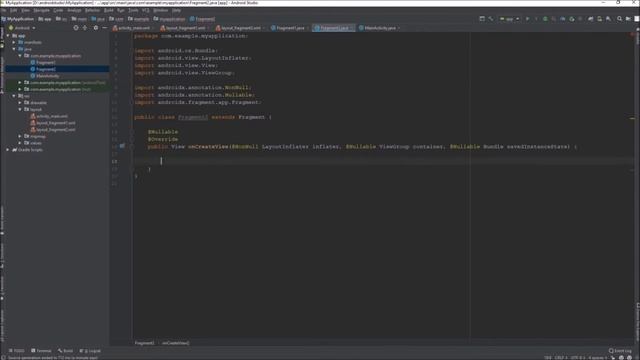Select MainActivity class in project tree
The width and height of the screenshot is (640, 360).
[x=45, y=76]
